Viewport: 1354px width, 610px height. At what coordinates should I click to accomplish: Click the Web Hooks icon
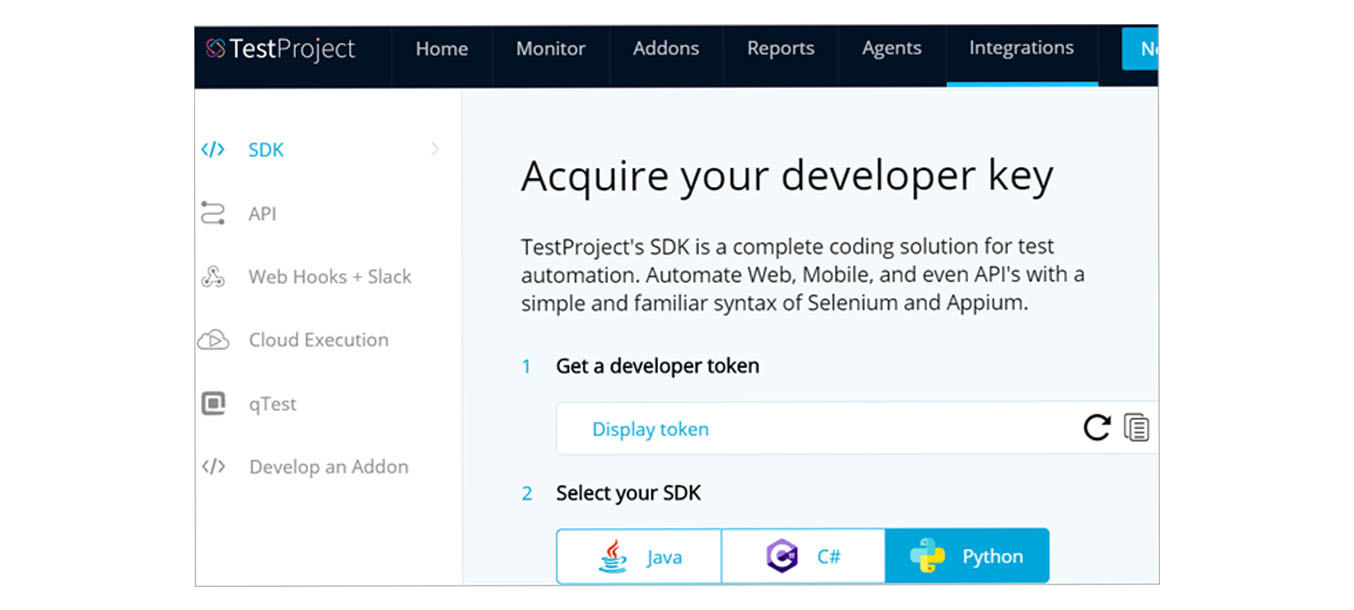[x=213, y=277]
